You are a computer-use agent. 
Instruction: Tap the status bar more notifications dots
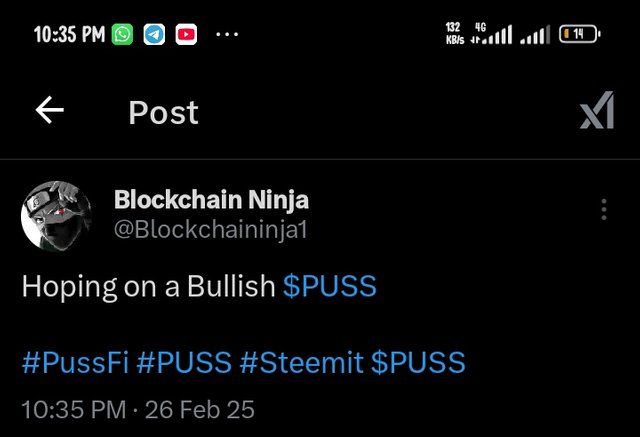click(x=227, y=35)
